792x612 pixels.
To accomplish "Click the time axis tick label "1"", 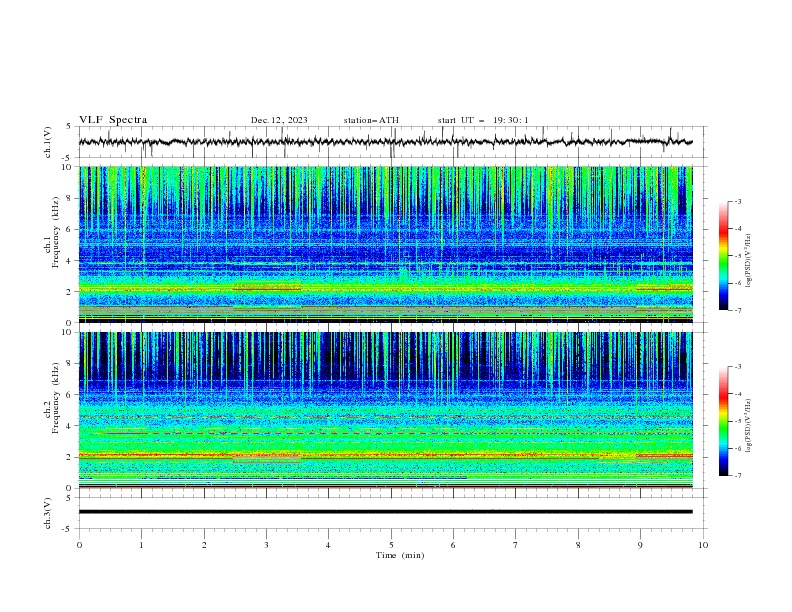I will (x=141, y=545).
